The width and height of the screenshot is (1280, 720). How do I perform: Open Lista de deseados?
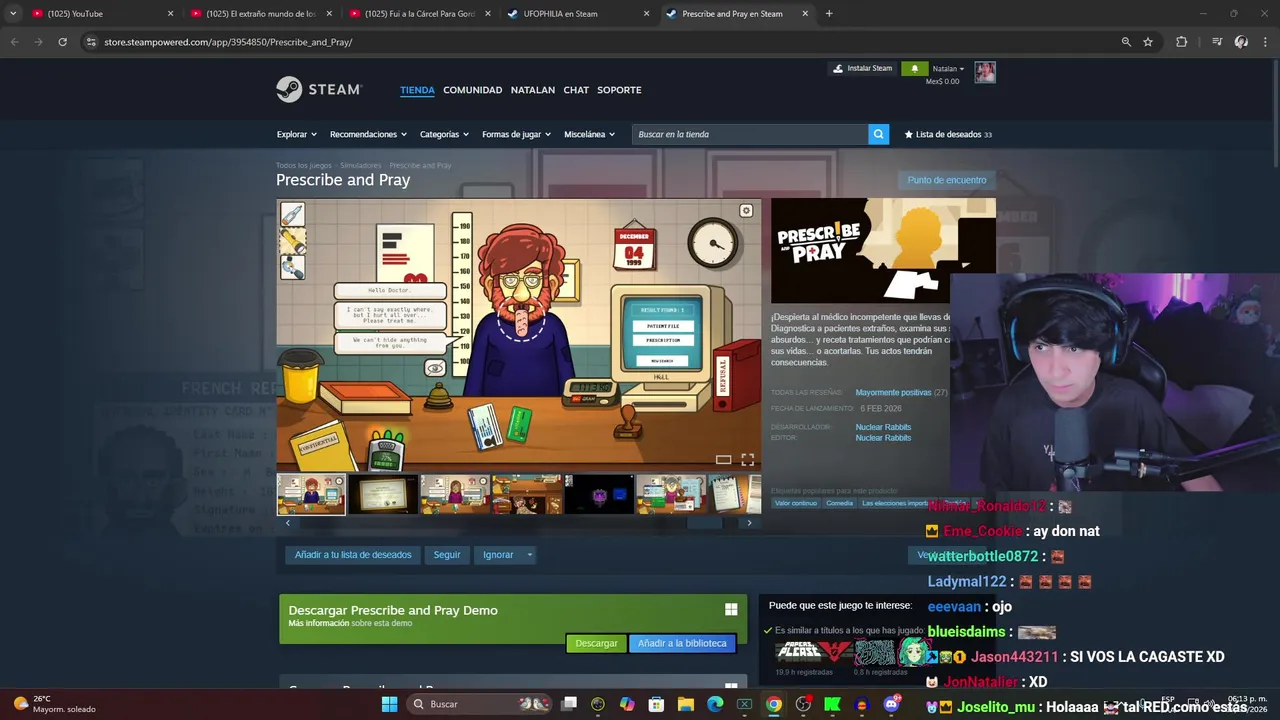(x=948, y=134)
